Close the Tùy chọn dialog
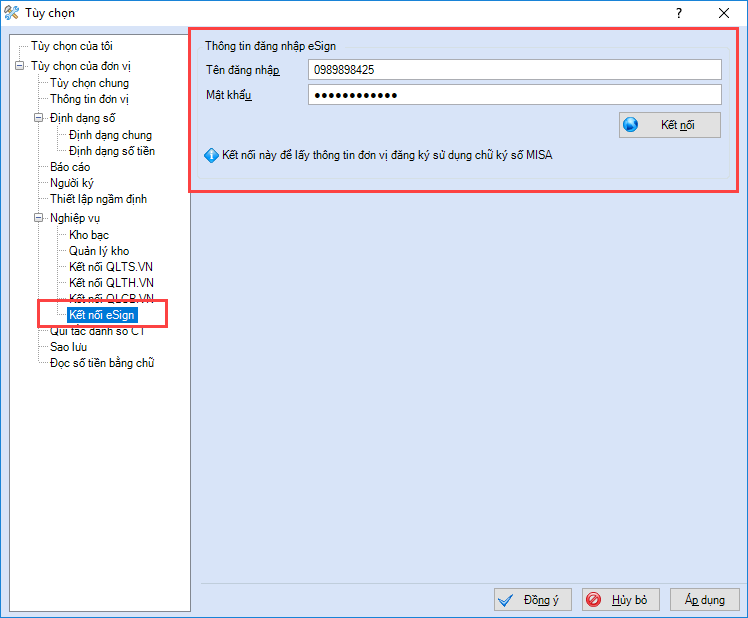 click(x=724, y=13)
